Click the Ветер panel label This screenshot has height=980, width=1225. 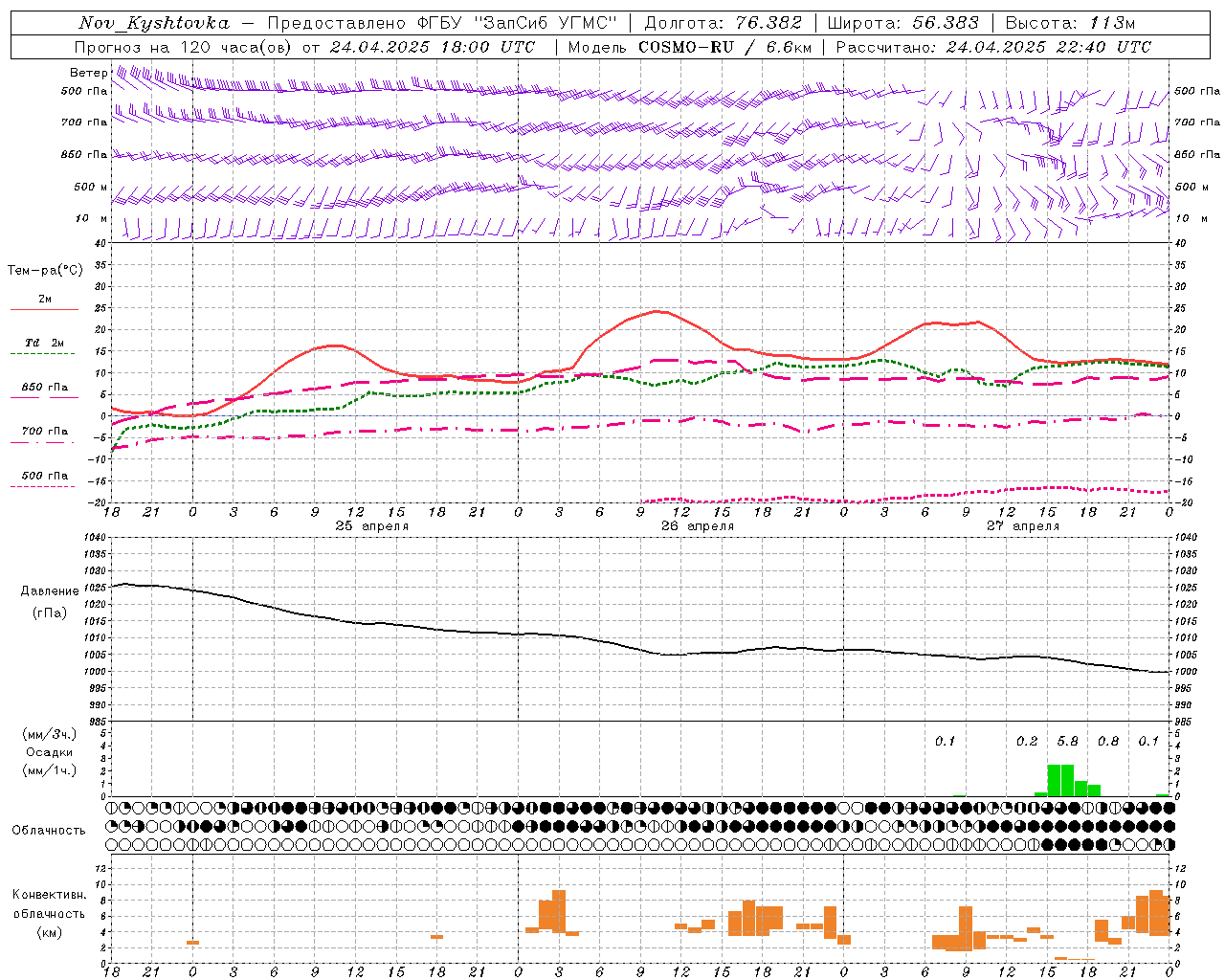pyautogui.click(x=89, y=73)
